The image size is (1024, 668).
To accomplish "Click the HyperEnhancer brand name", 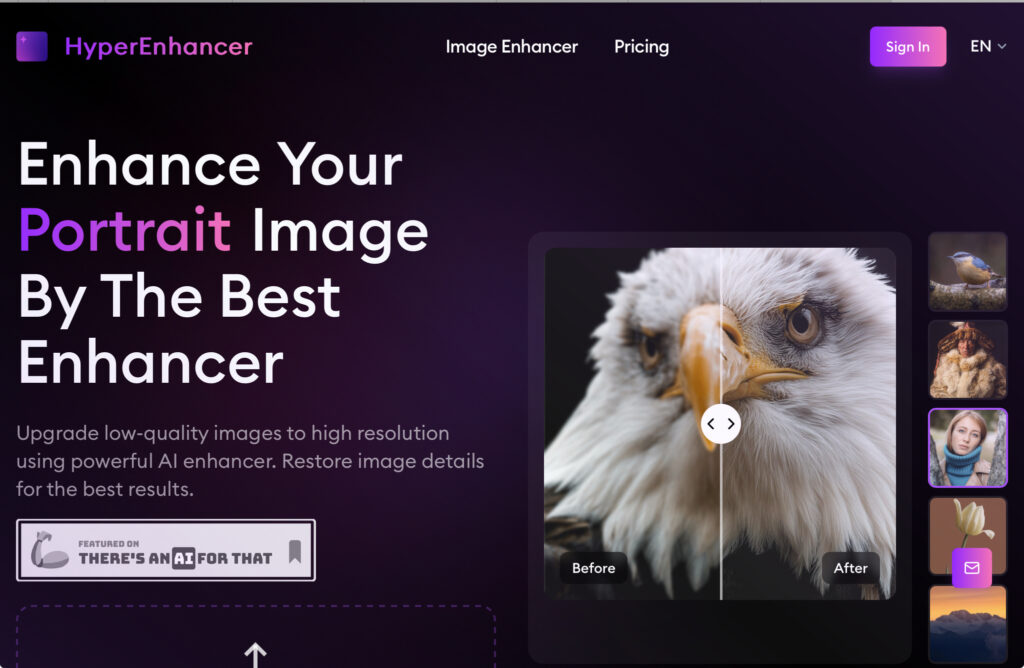I will (159, 46).
